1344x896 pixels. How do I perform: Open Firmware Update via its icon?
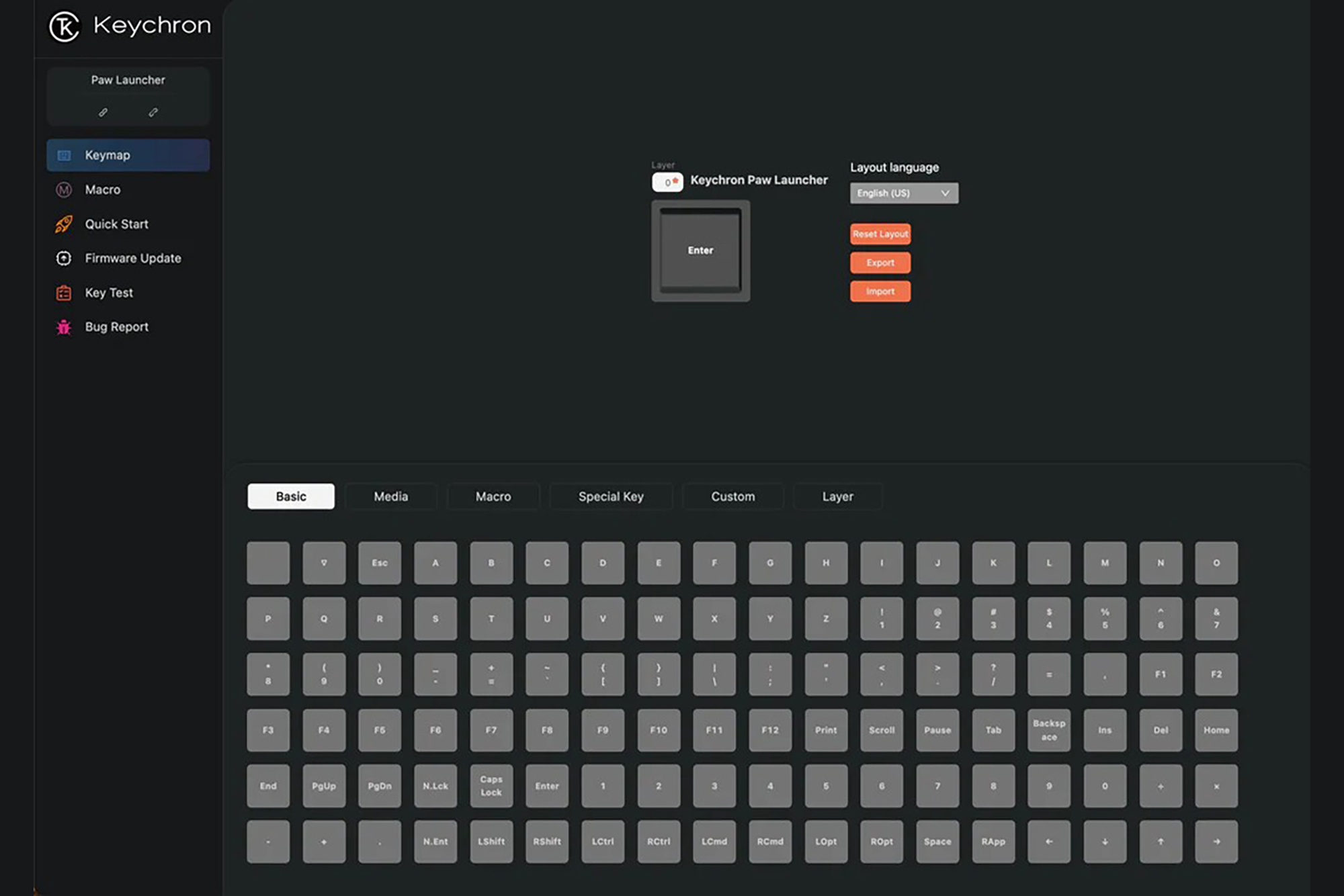point(64,259)
